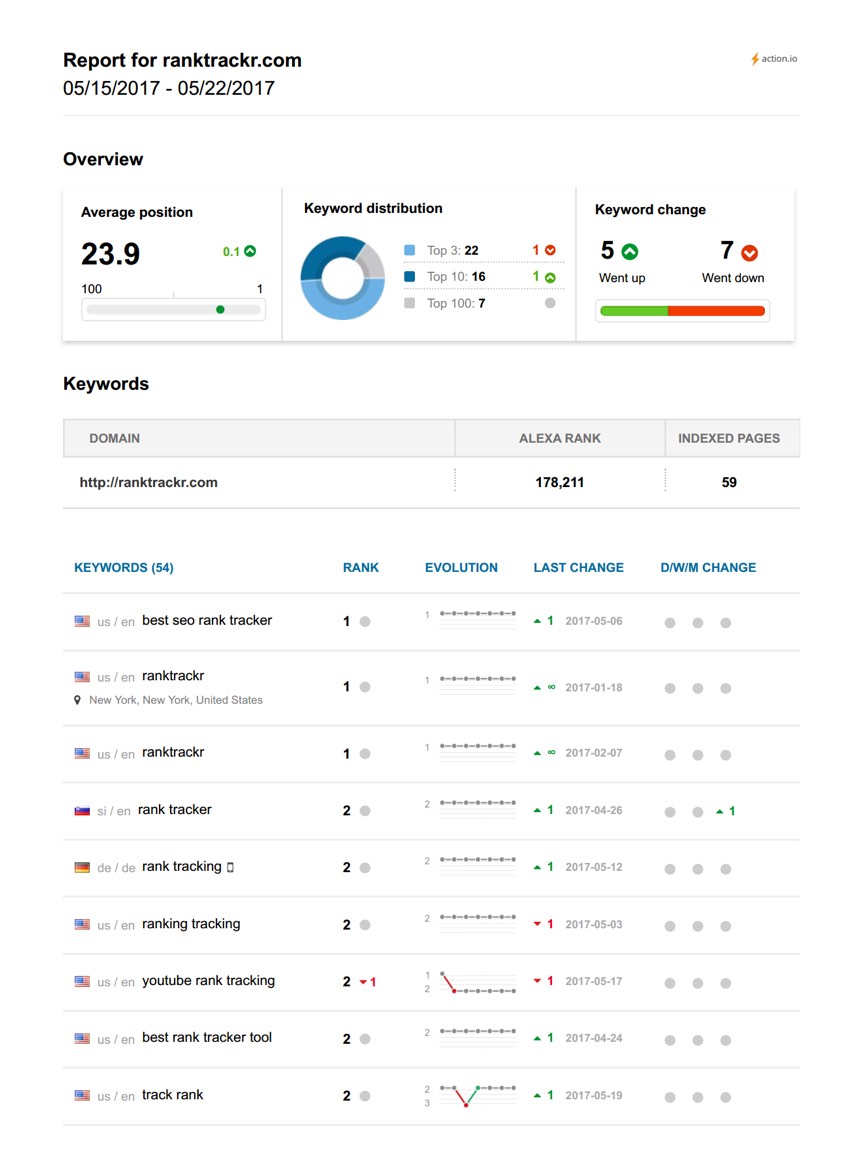Click the red down arrow in youtube rank tracking rank
The width and height of the screenshot is (848, 1158).
tap(363, 982)
